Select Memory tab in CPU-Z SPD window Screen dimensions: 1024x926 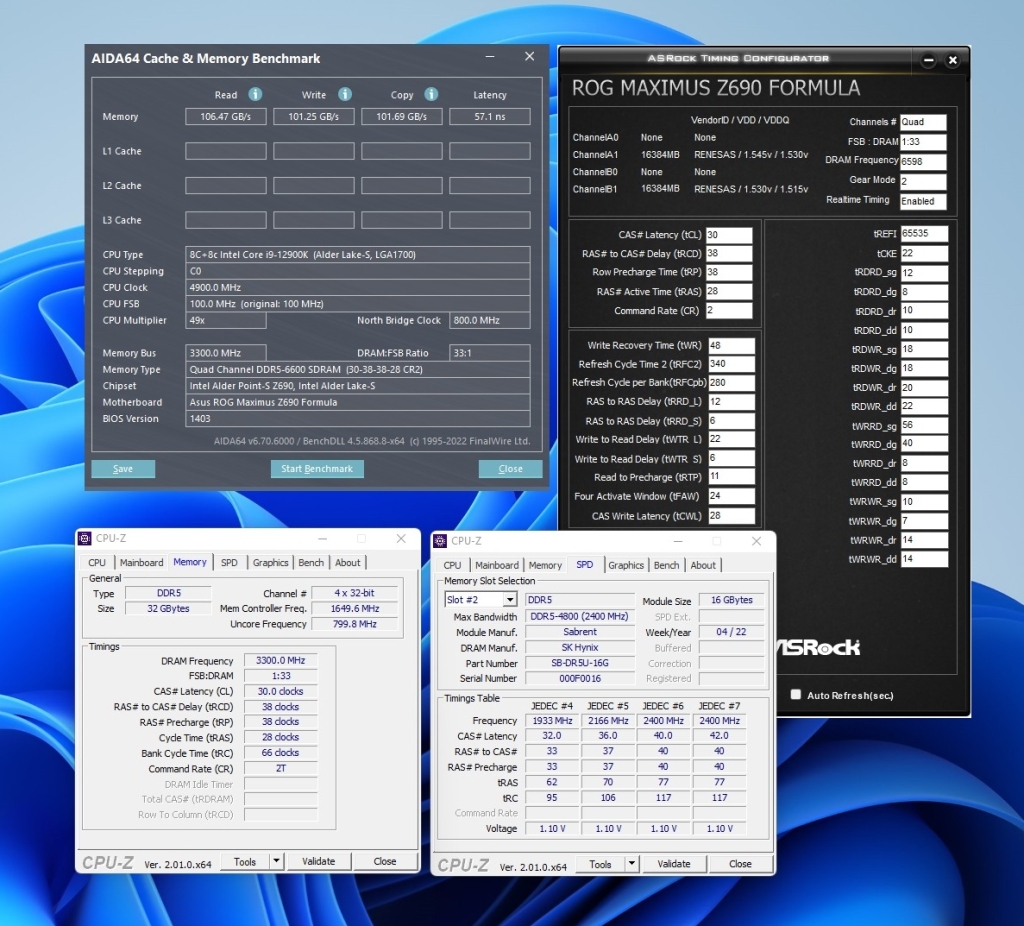tap(545, 565)
